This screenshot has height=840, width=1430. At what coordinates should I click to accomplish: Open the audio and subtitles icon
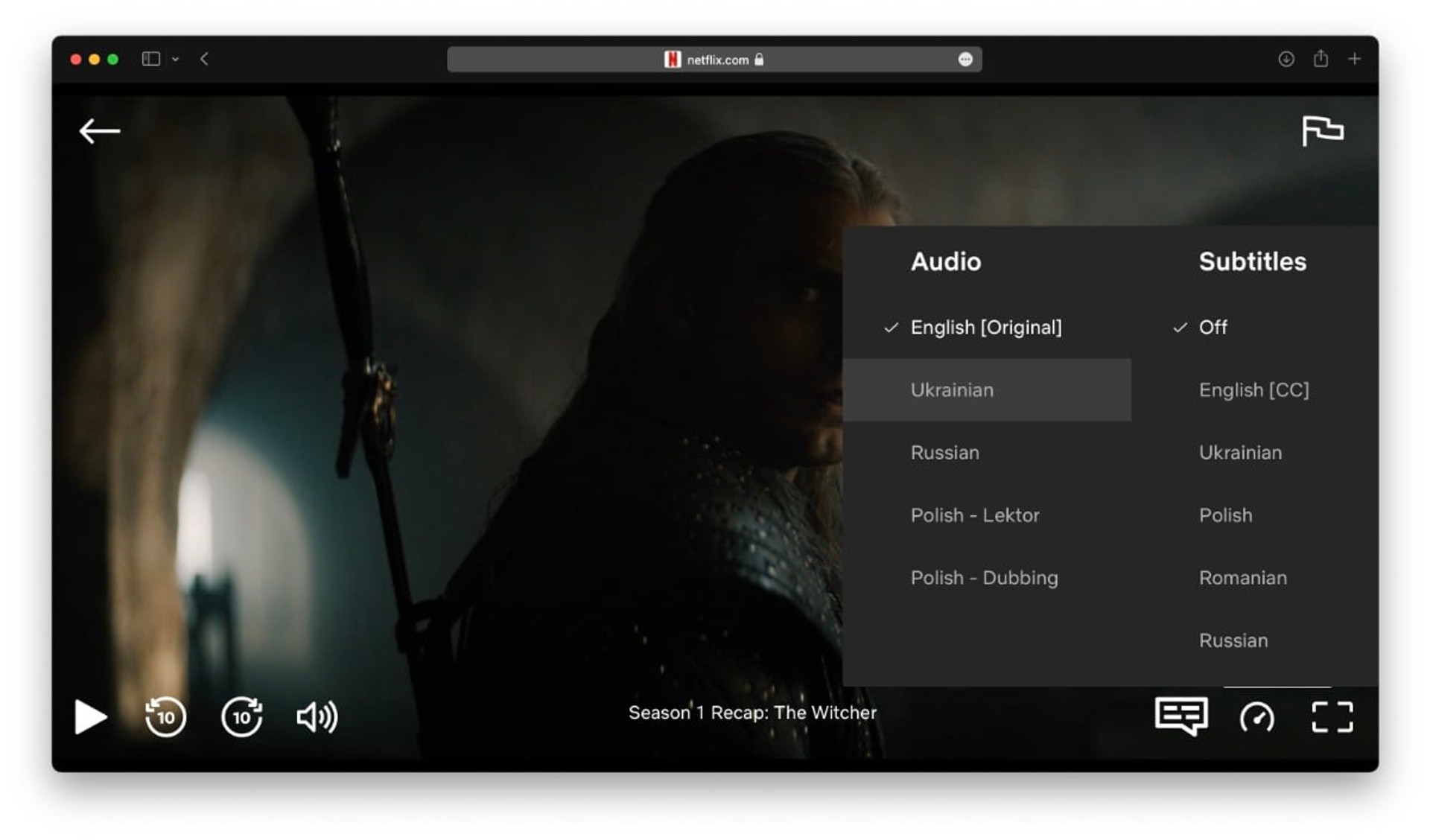click(1181, 716)
